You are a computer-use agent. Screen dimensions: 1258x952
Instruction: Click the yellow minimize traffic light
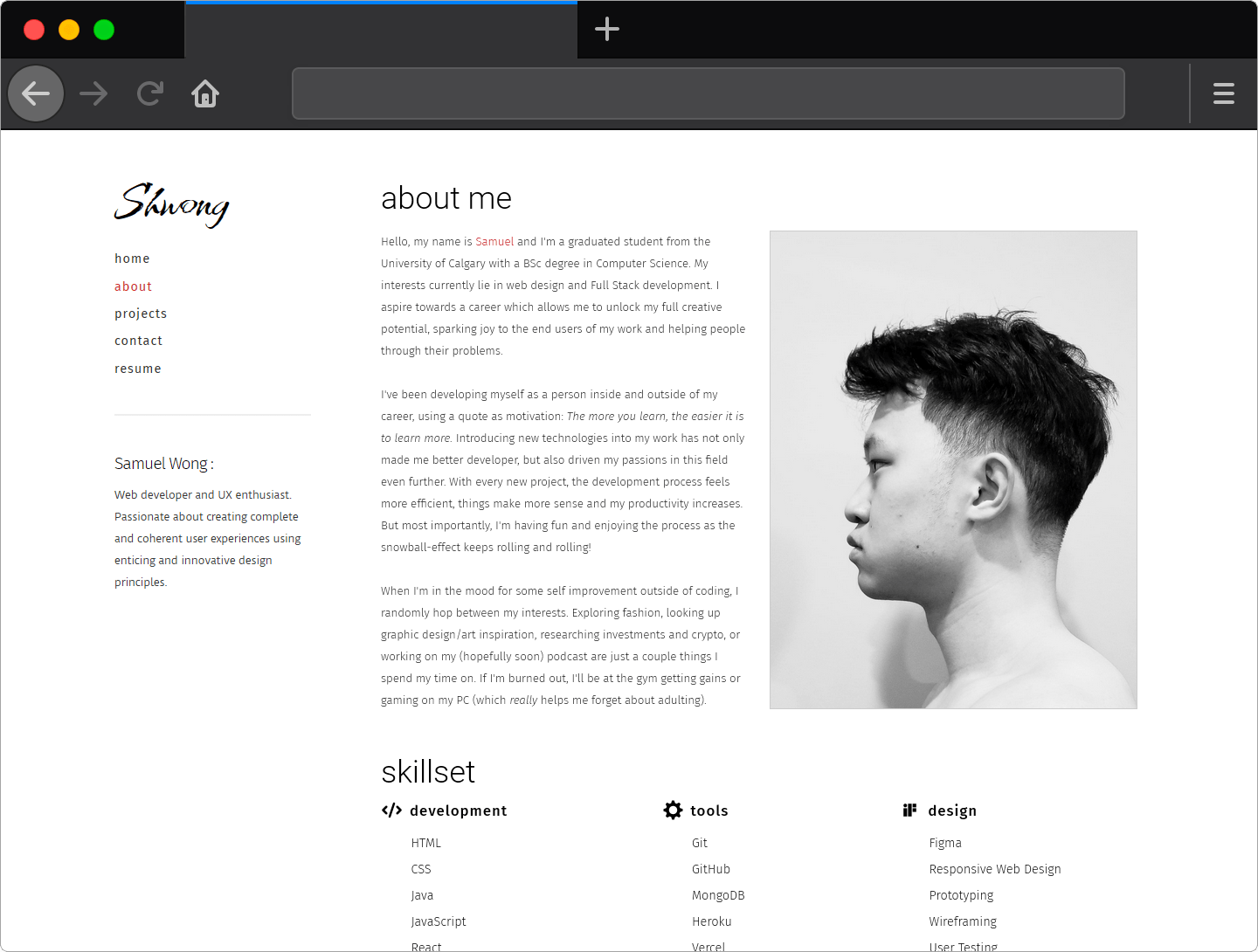(69, 29)
